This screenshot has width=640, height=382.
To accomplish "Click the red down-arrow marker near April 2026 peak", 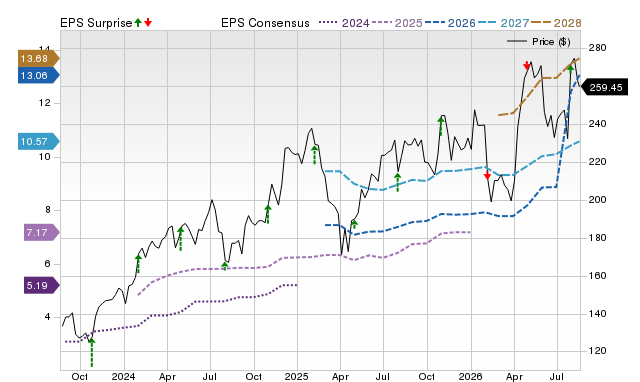I will (527, 65).
